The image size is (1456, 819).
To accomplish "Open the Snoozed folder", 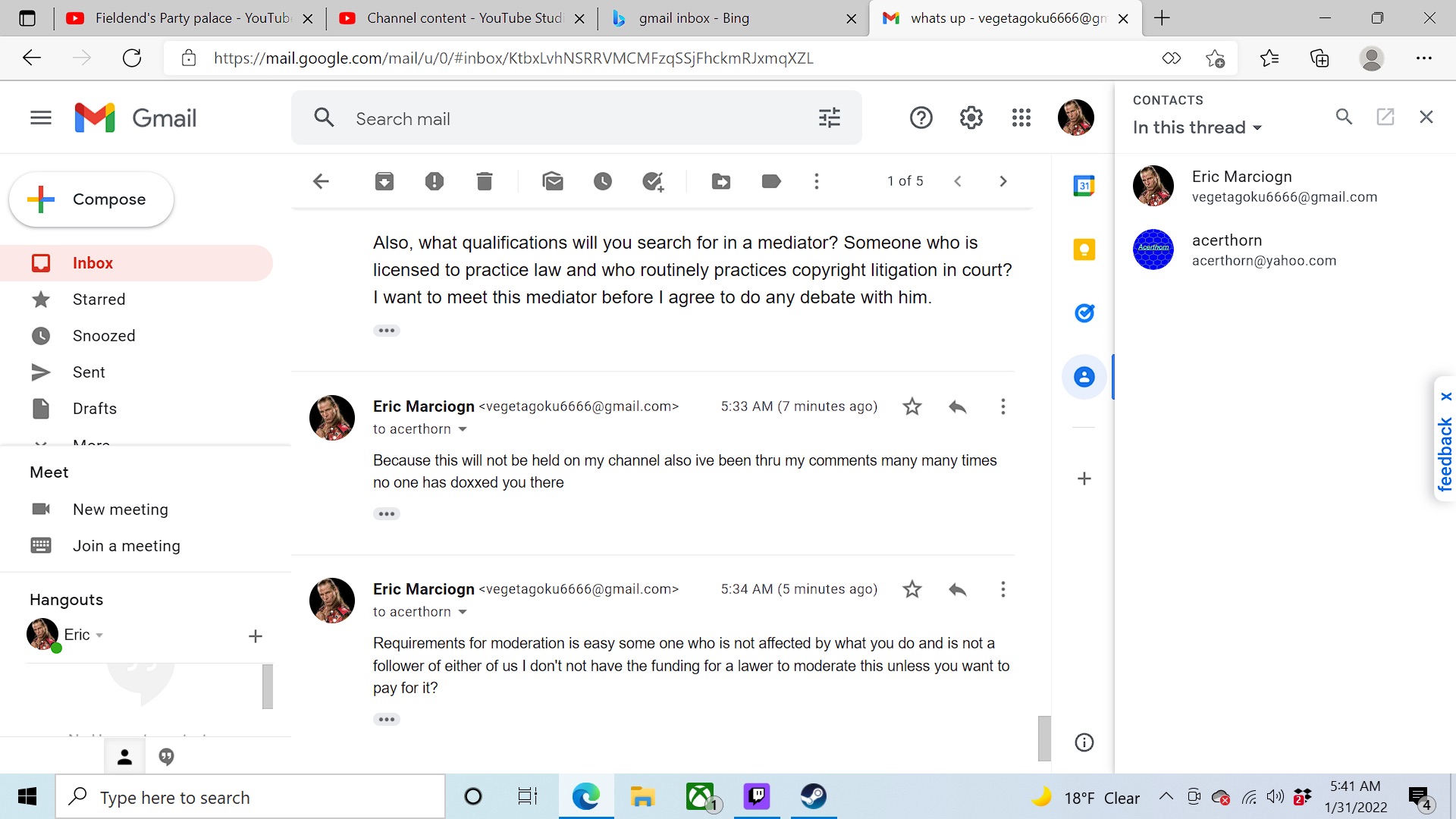I will (136, 336).
